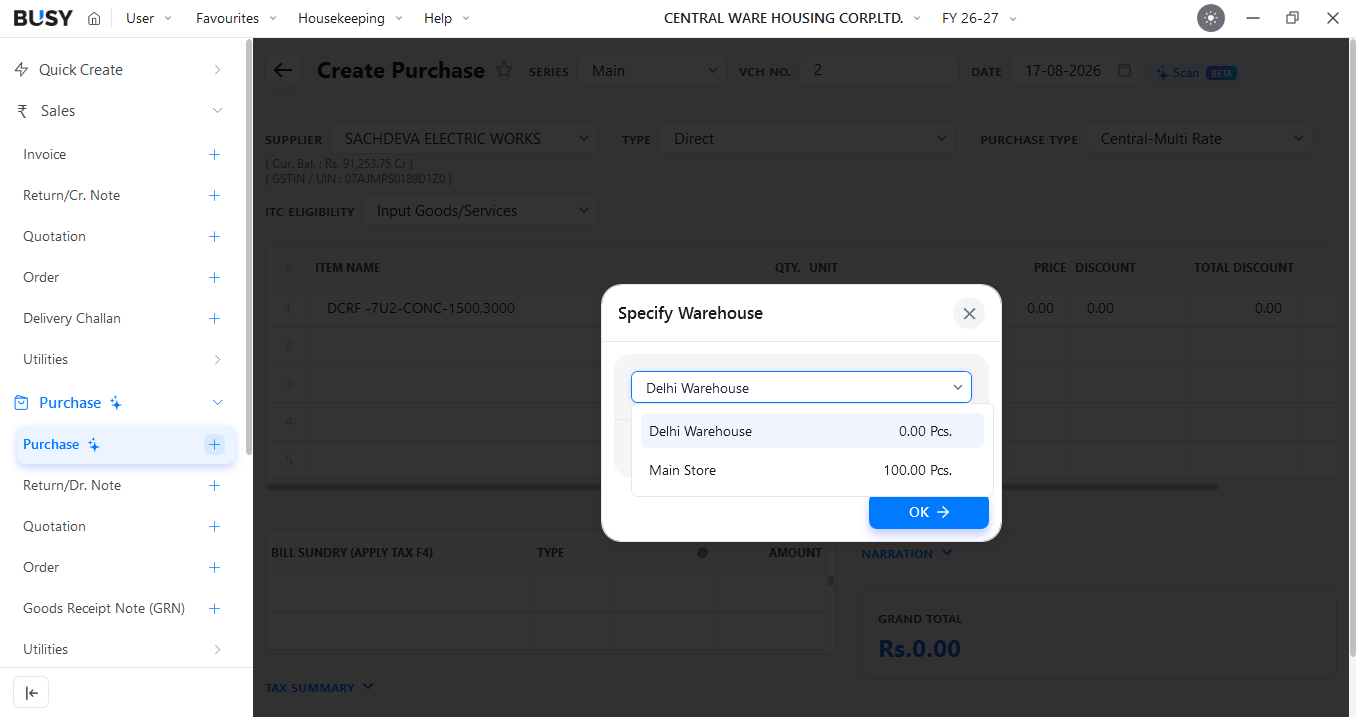Toggle the light/dark theme icon

1211,18
